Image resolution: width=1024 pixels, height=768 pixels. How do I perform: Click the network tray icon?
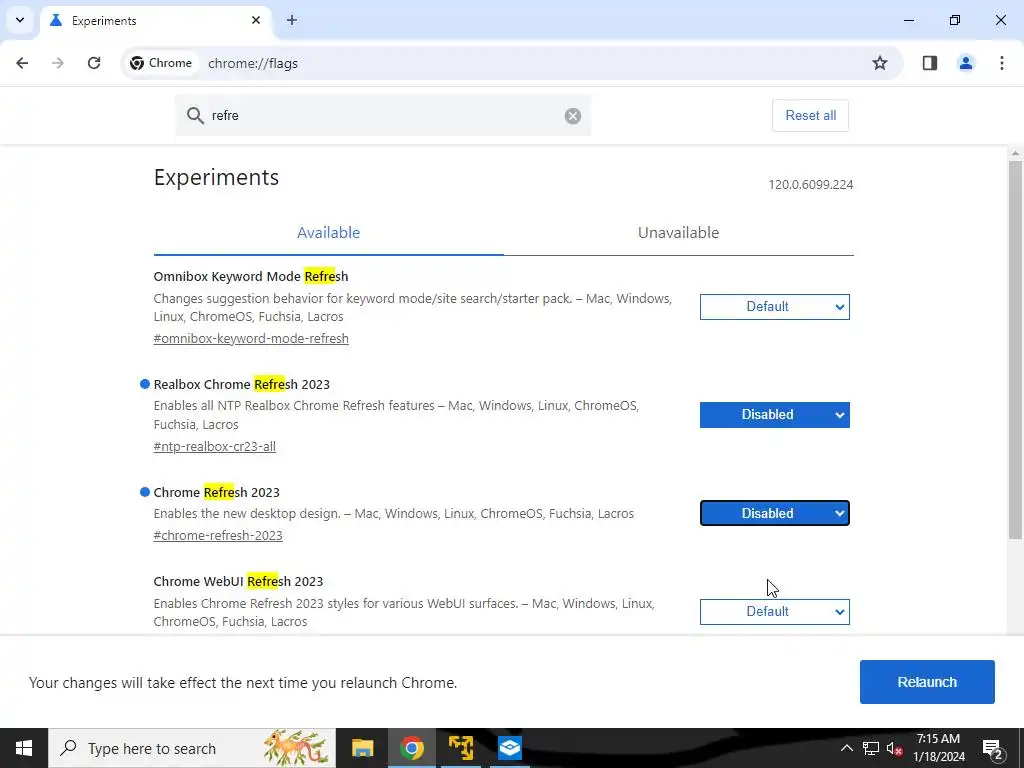[x=871, y=748]
